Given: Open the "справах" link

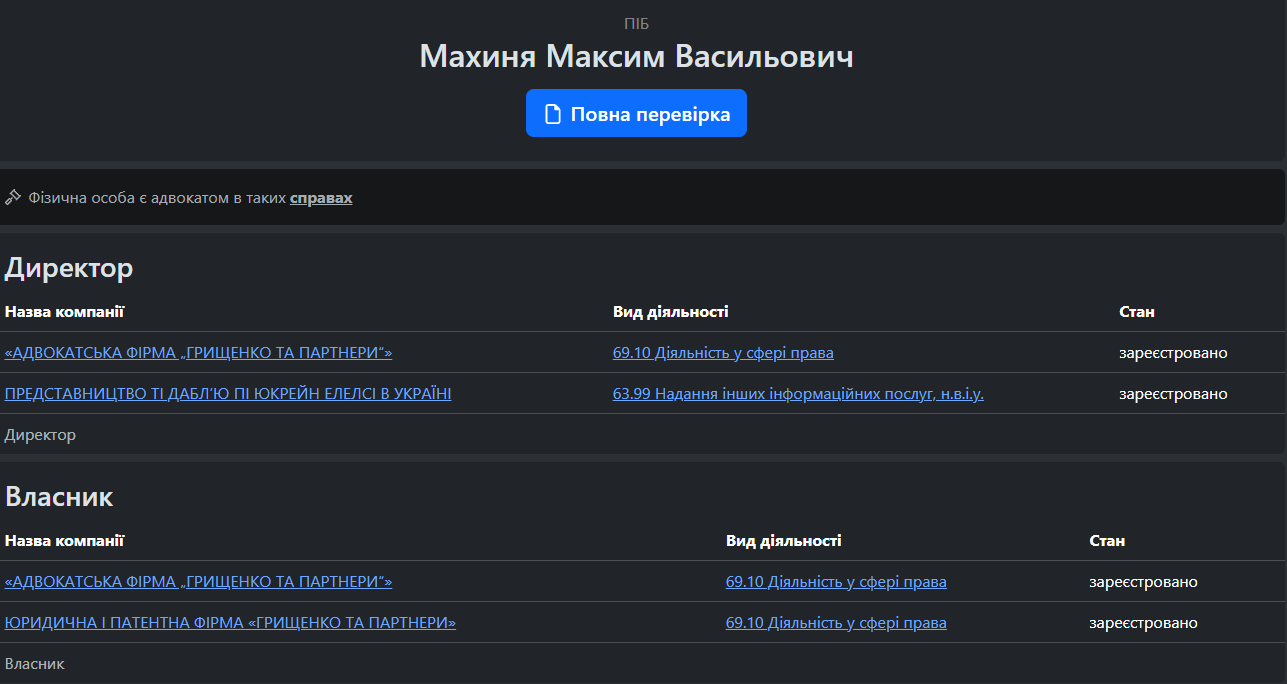Looking at the screenshot, I should 321,198.
